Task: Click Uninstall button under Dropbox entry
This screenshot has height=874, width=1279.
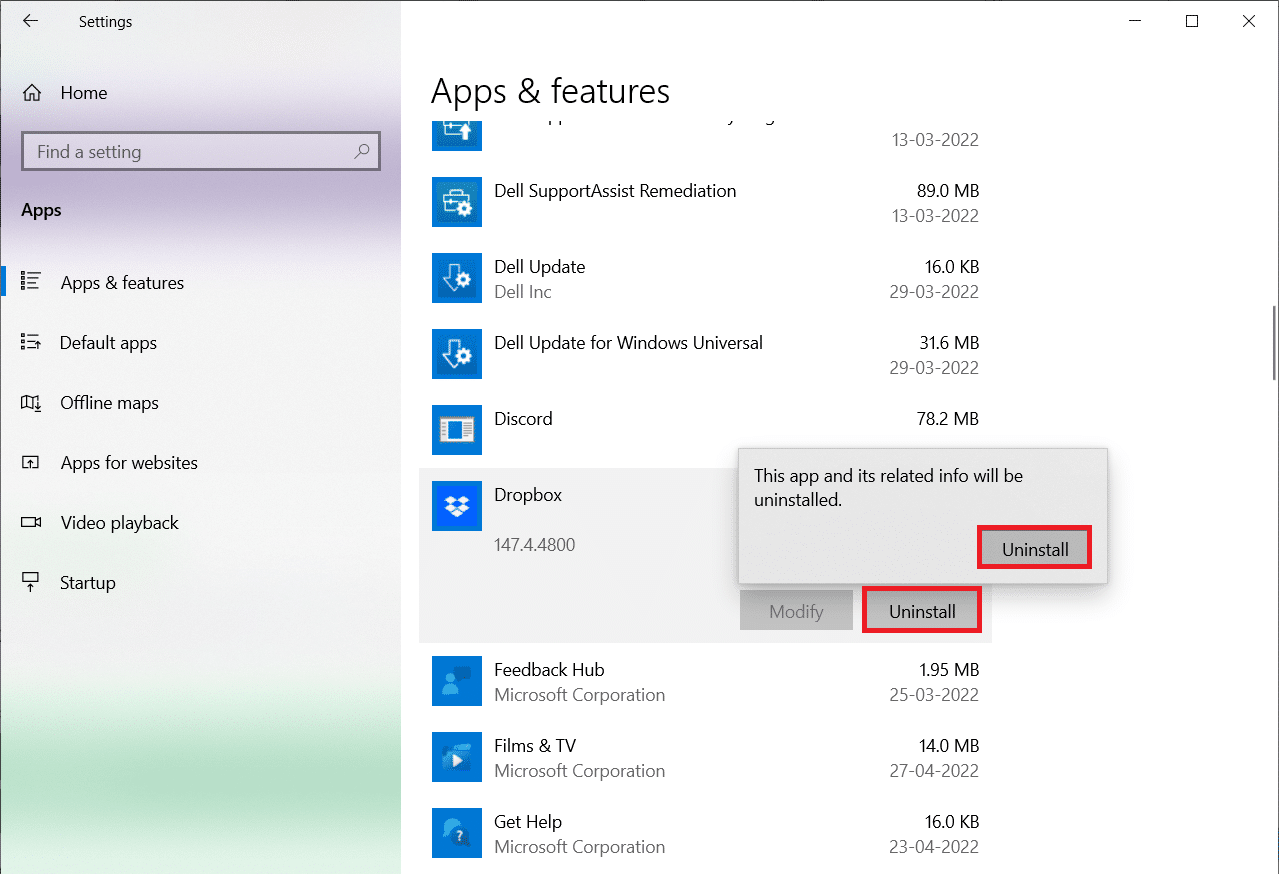Action: click(922, 611)
